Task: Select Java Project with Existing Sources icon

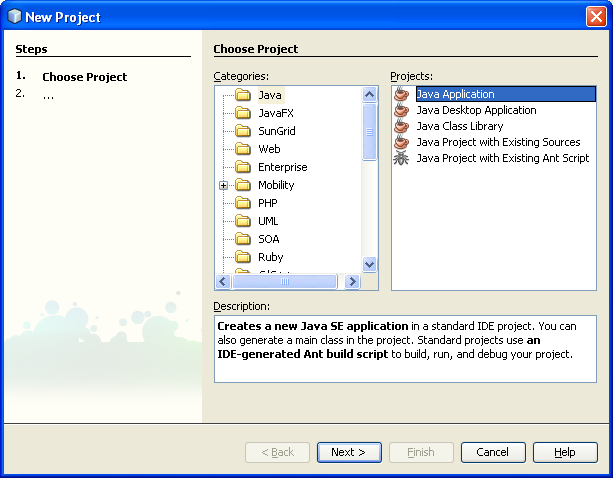Action: pos(401,143)
